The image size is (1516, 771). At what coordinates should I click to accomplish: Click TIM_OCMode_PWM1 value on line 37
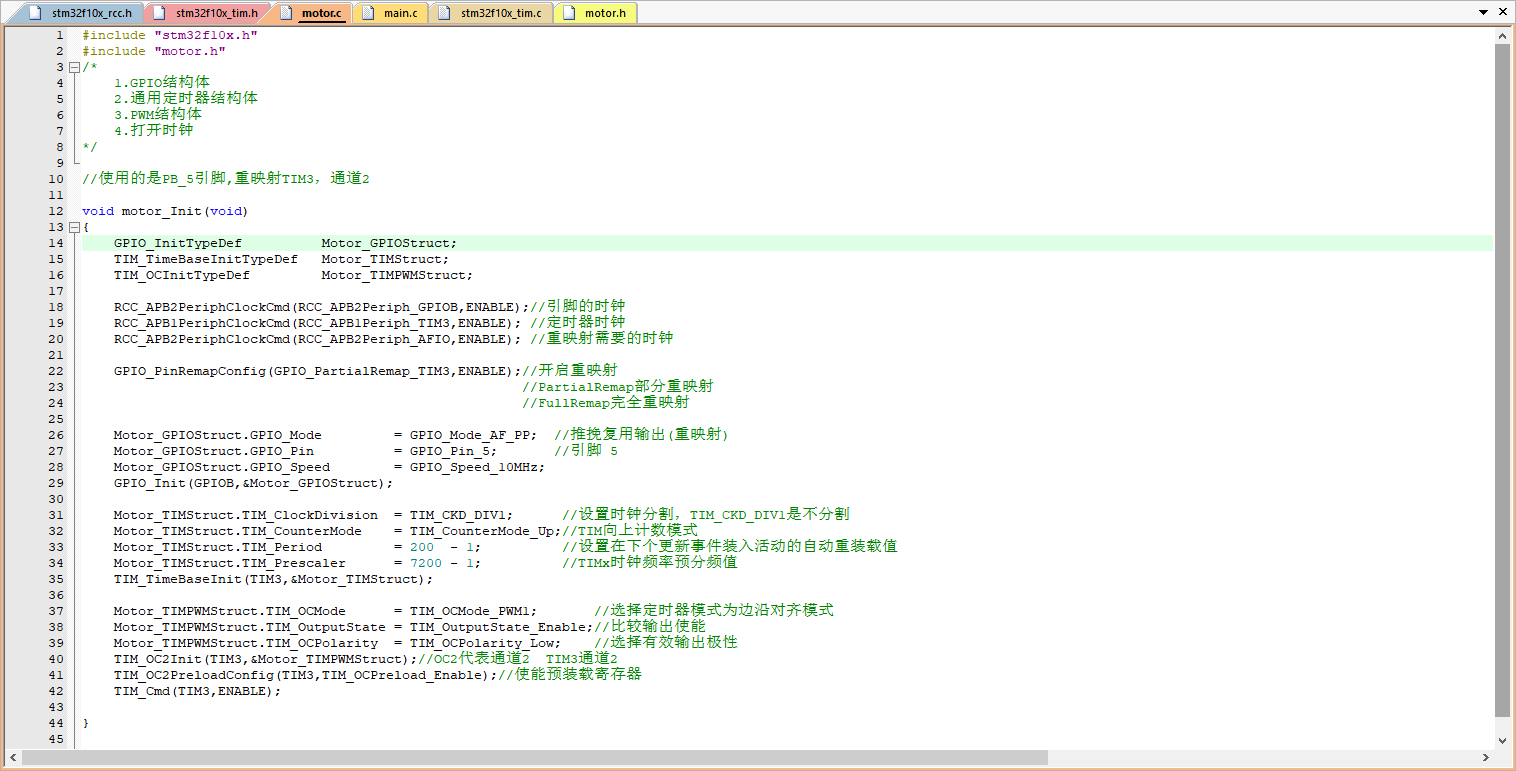coord(469,611)
